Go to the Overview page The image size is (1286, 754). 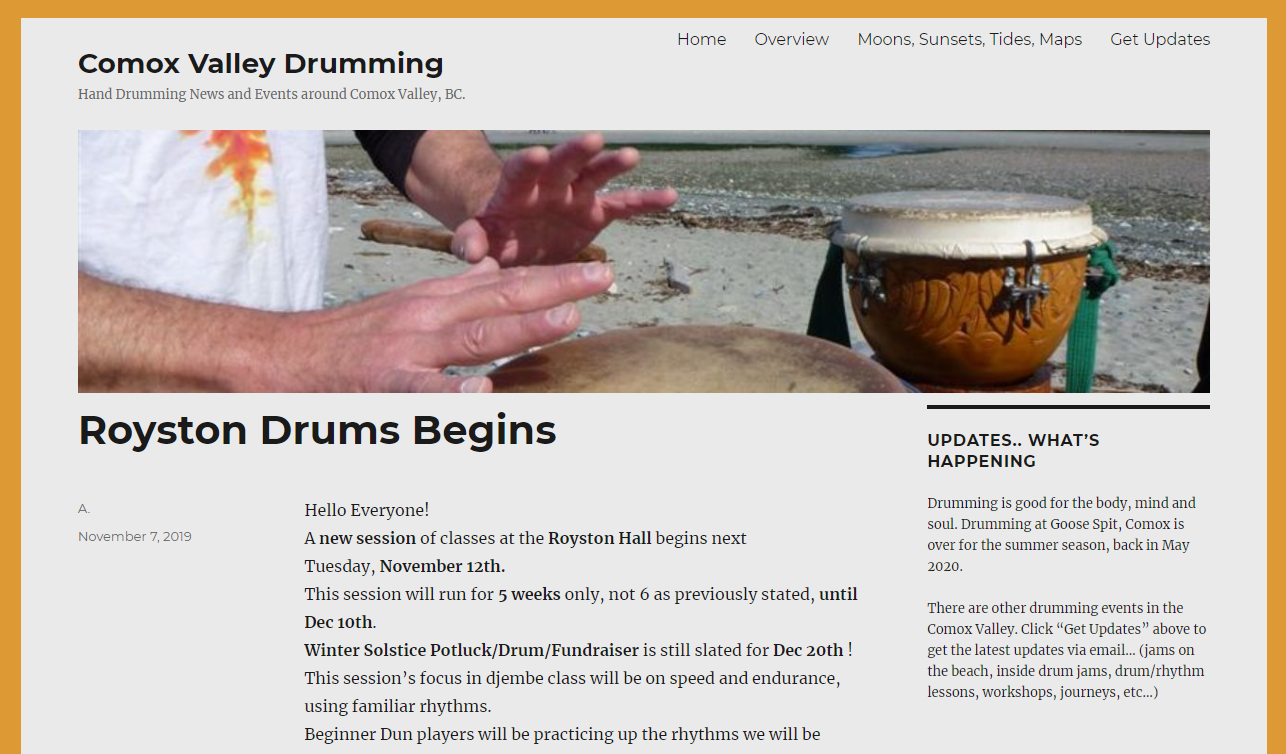click(x=791, y=40)
